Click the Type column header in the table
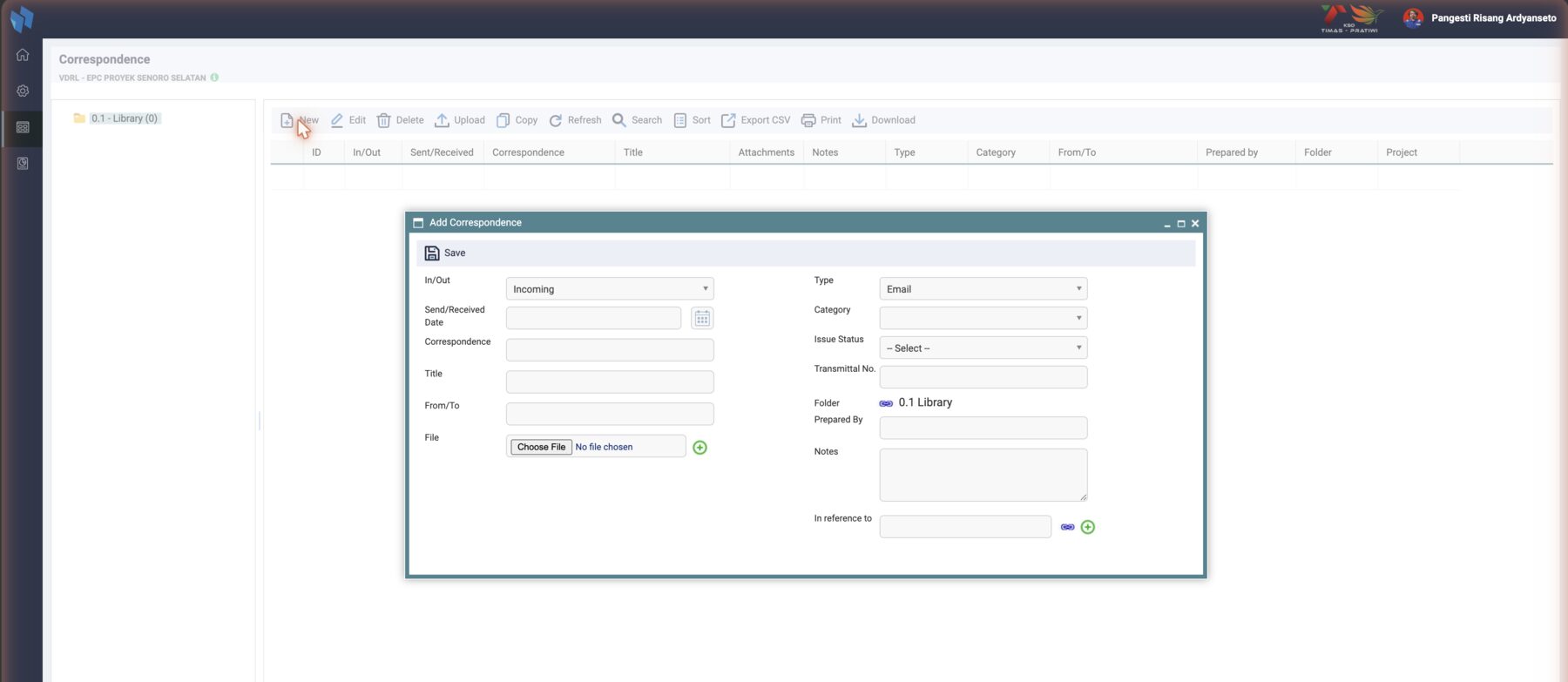1568x682 pixels. [x=904, y=152]
